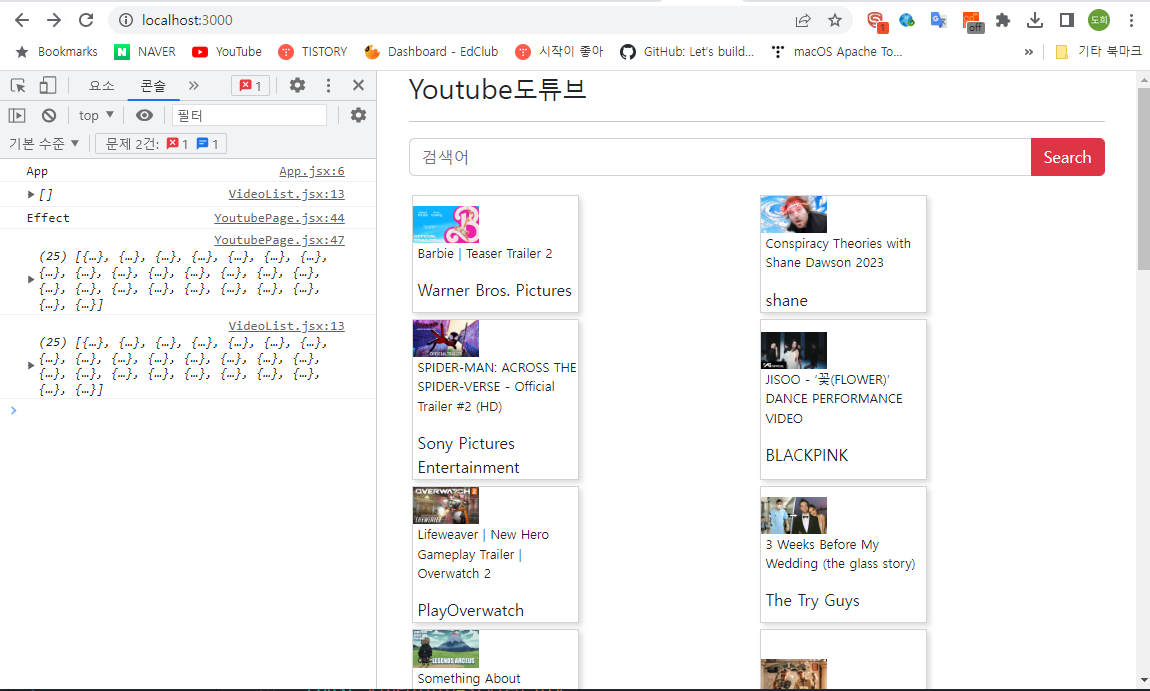The width and height of the screenshot is (1150, 691).
Task: Click the console 필터 input
Action: click(249, 115)
